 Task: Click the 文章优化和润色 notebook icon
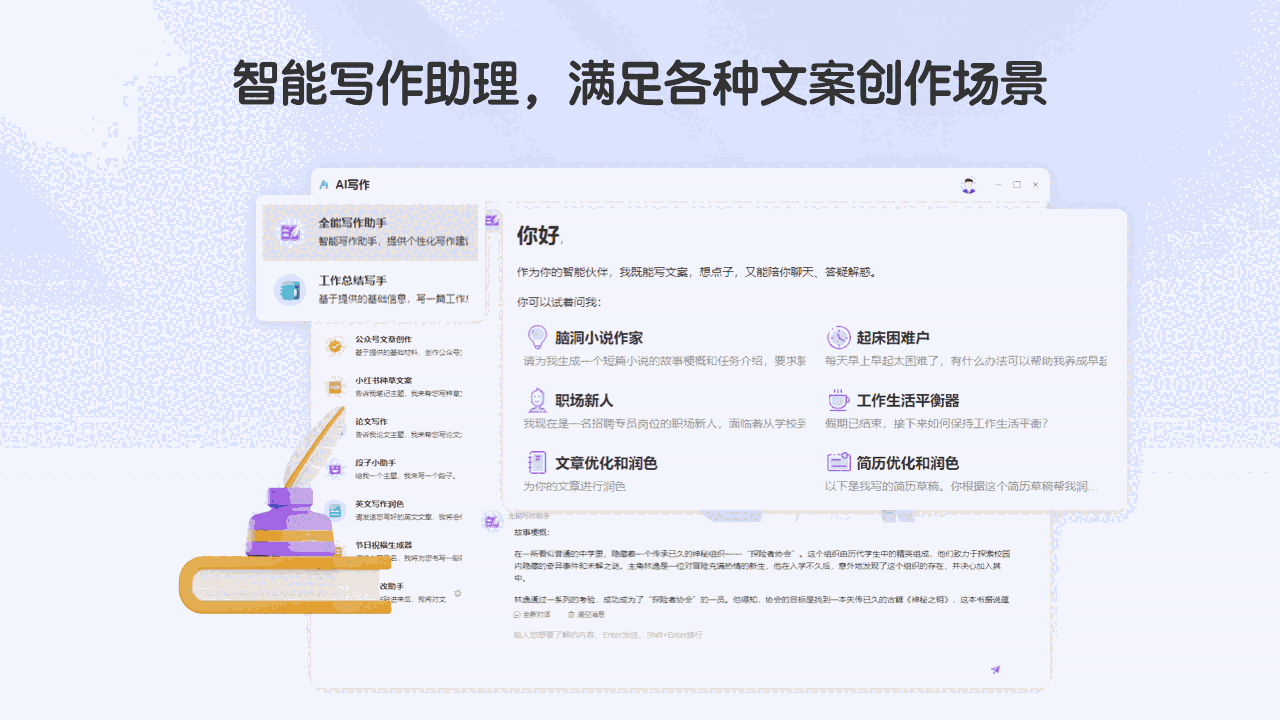point(537,463)
